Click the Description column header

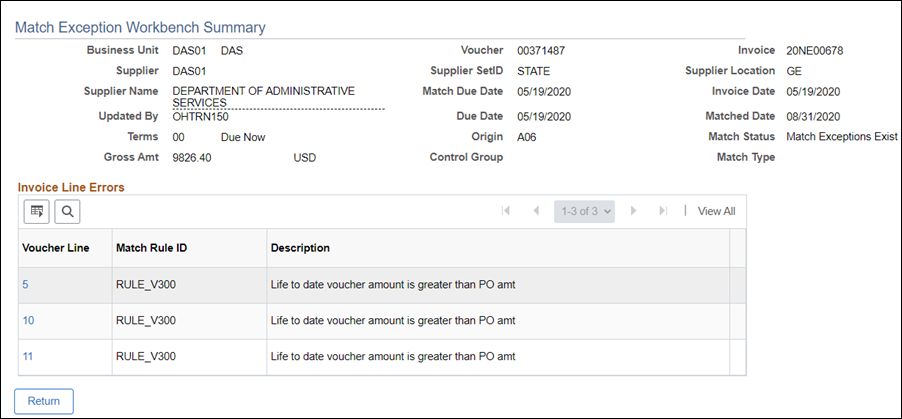pos(300,248)
